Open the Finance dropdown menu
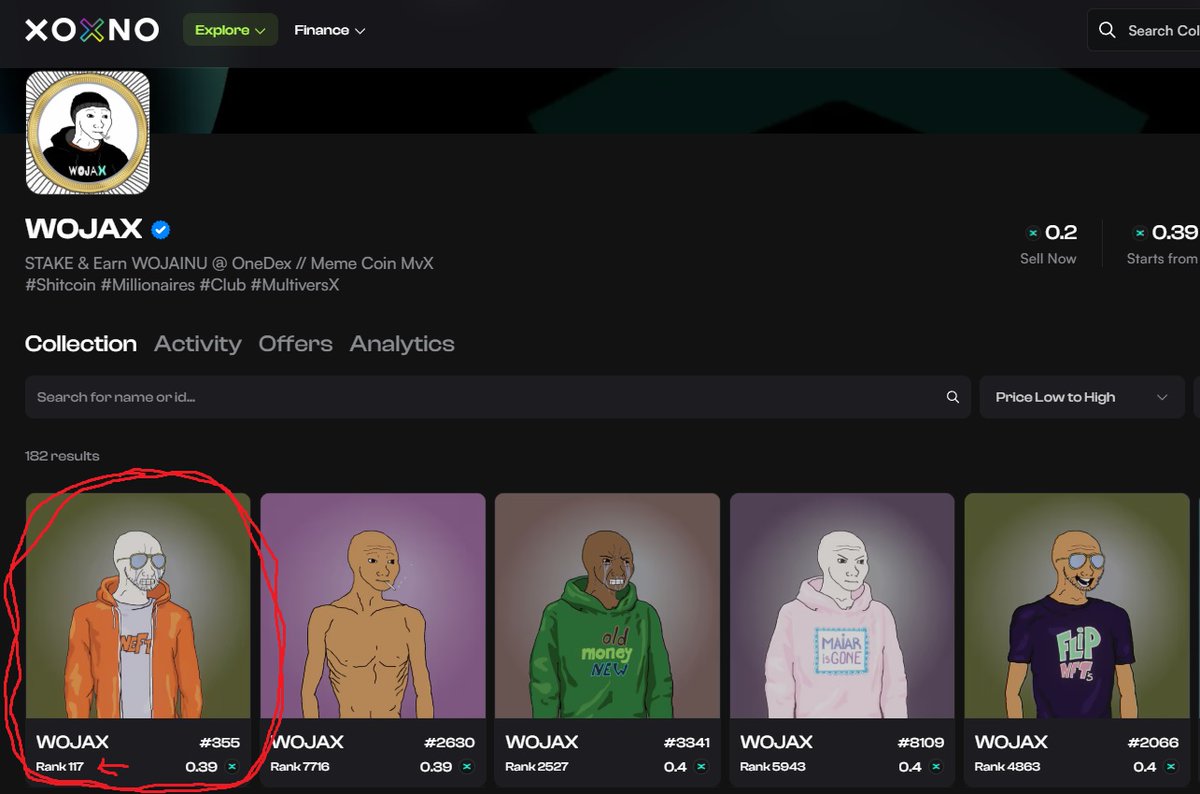This screenshot has height=794, width=1200. point(330,30)
